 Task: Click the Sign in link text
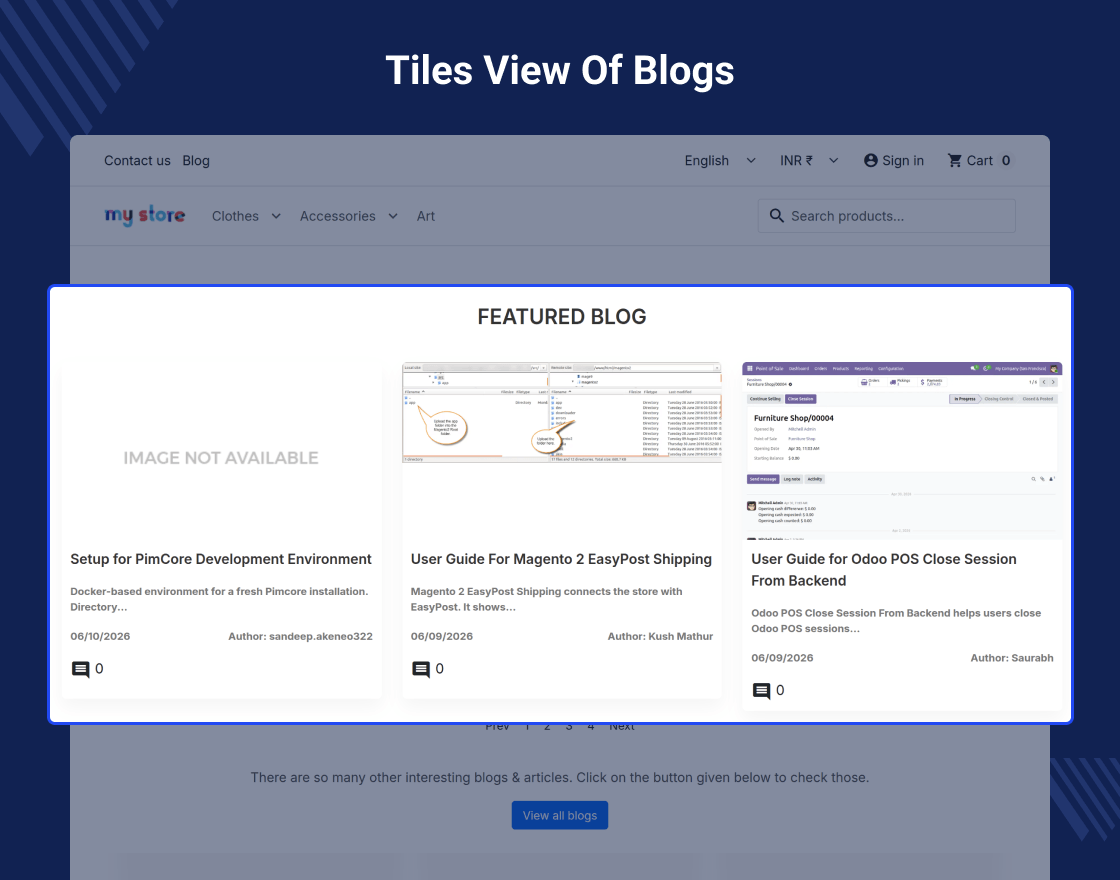[x=903, y=161]
